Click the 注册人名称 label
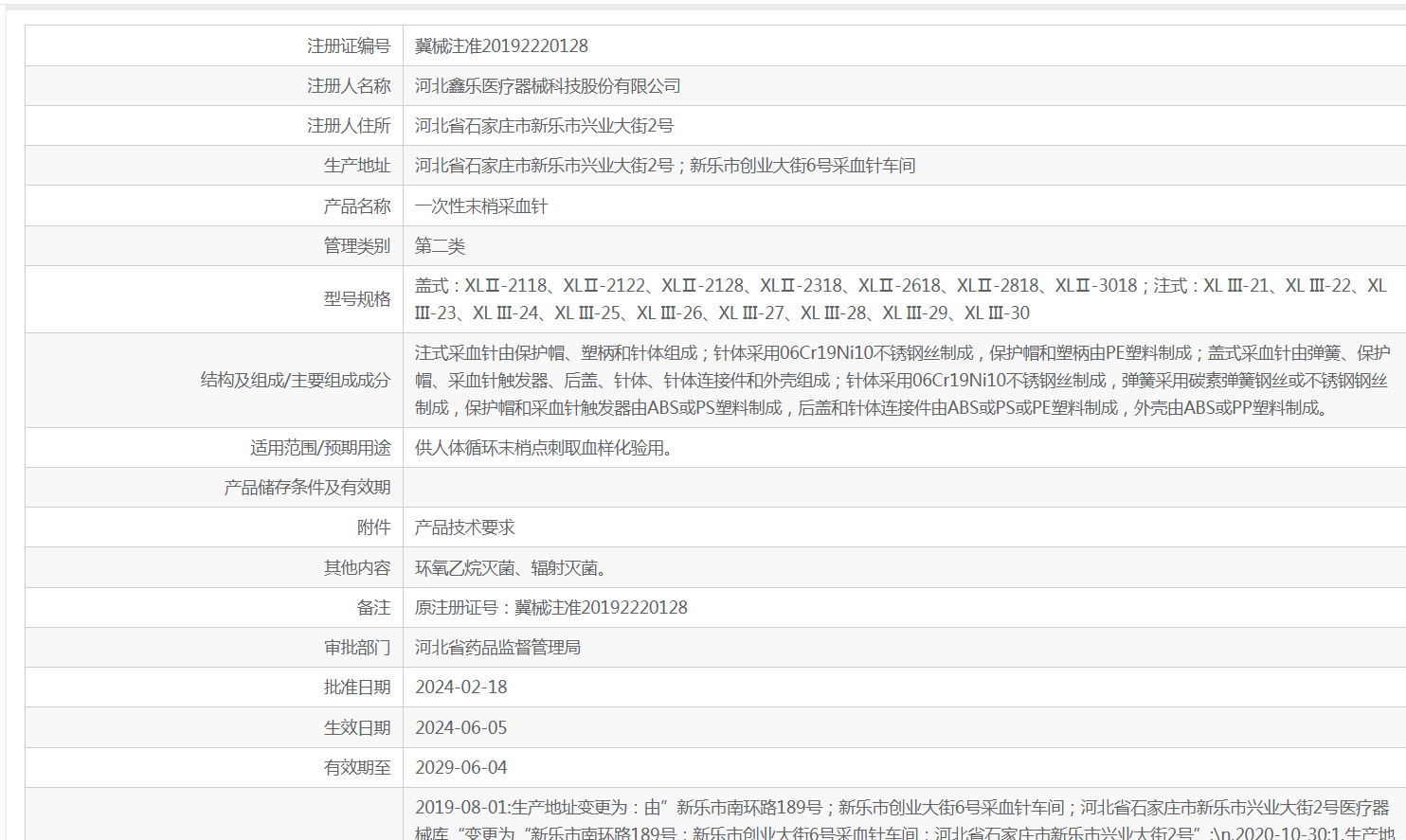Image resolution: width=1406 pixels, height=840 pixels. point(348,85)
